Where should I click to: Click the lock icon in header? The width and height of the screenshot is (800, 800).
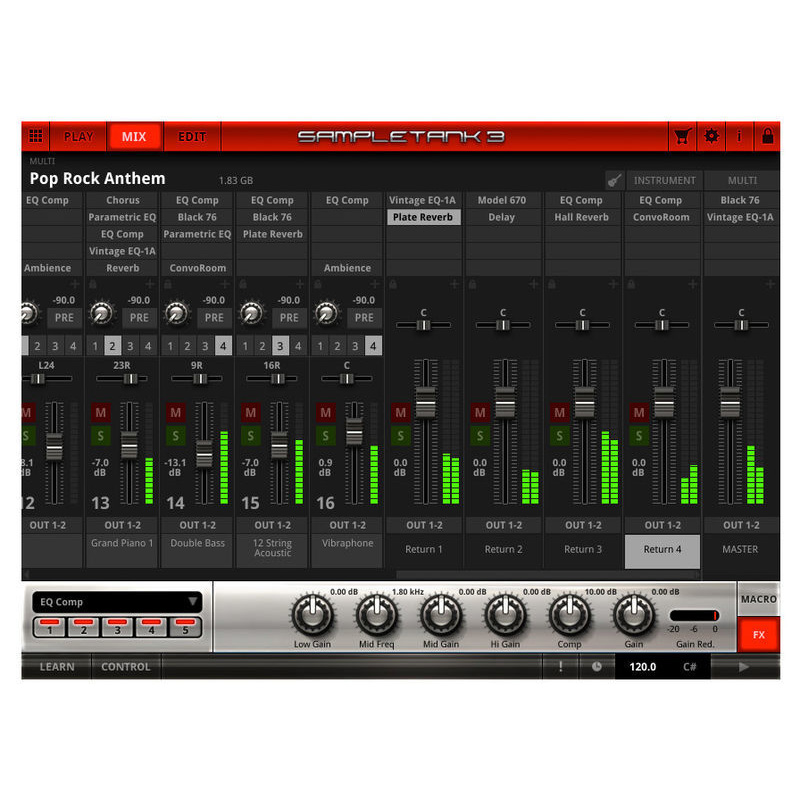pos(767,136)
